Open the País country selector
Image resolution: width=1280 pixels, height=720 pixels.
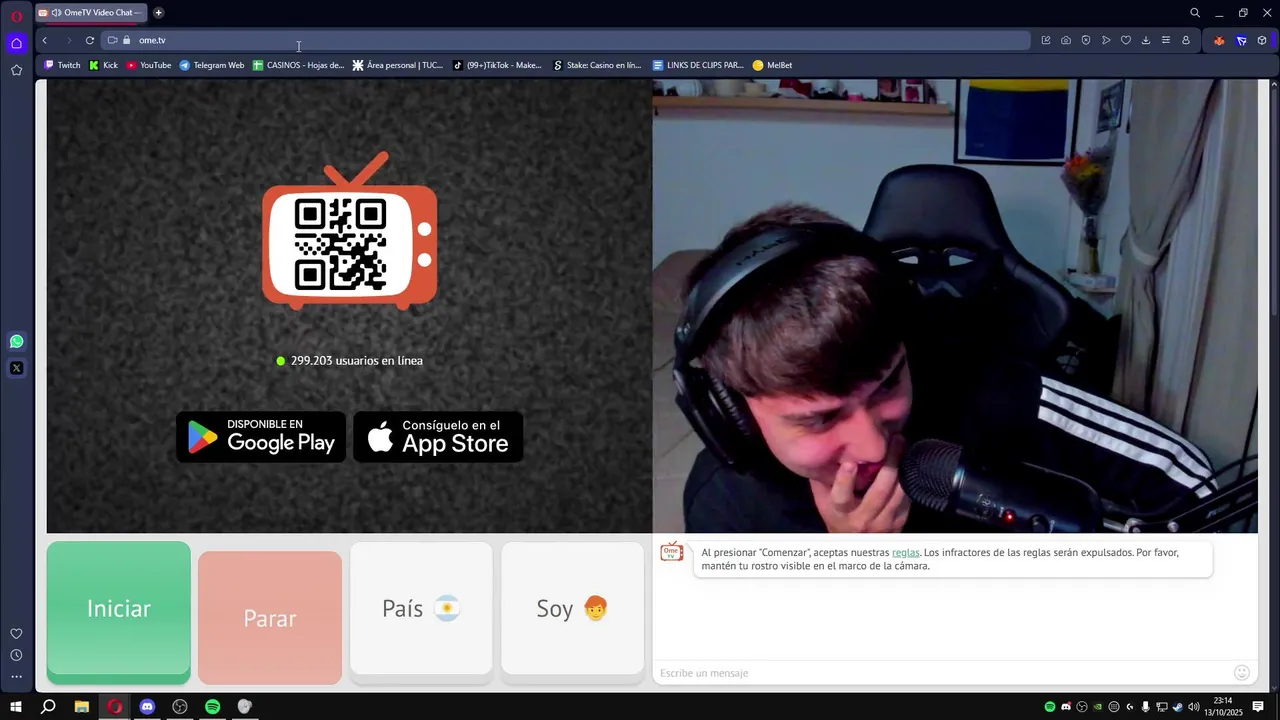[x=421, y=610]
